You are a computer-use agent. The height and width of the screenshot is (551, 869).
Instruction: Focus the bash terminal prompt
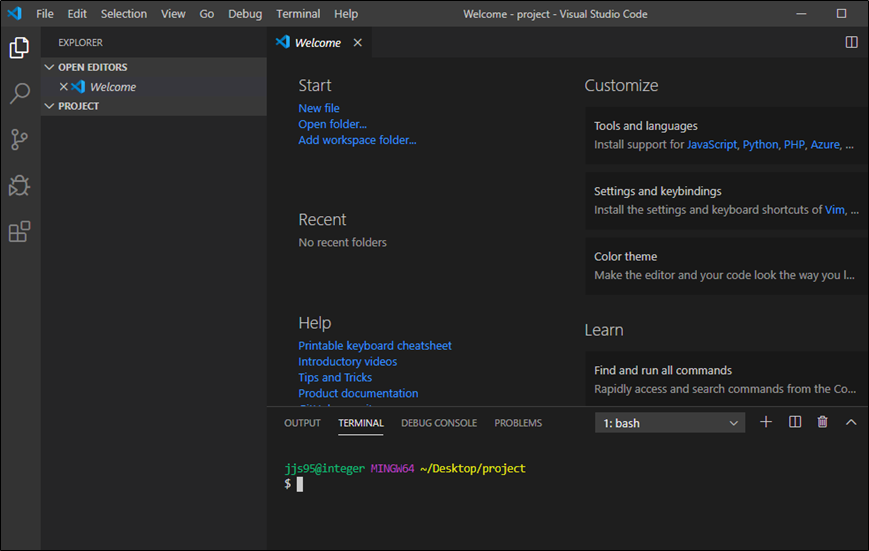point(300,484)
